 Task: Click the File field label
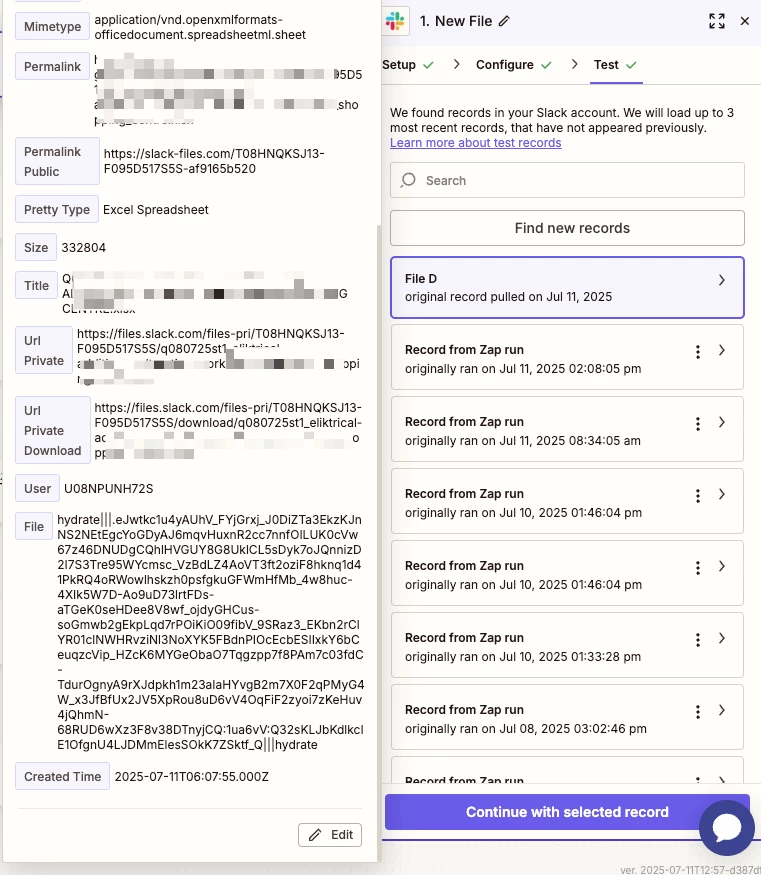(x=34, y=526)
